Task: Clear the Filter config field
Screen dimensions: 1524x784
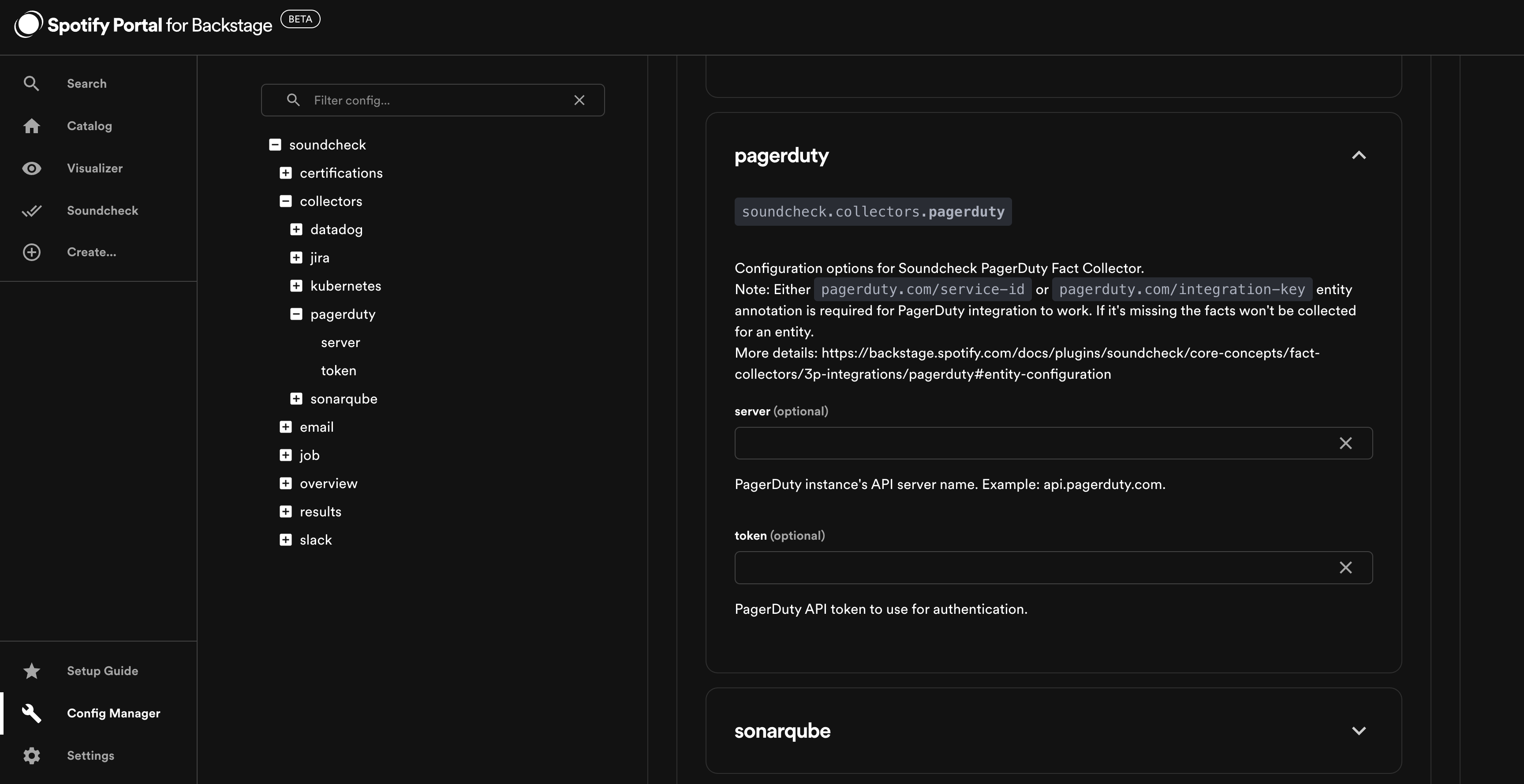Action: pyautogui.click(x=579, y=100)
